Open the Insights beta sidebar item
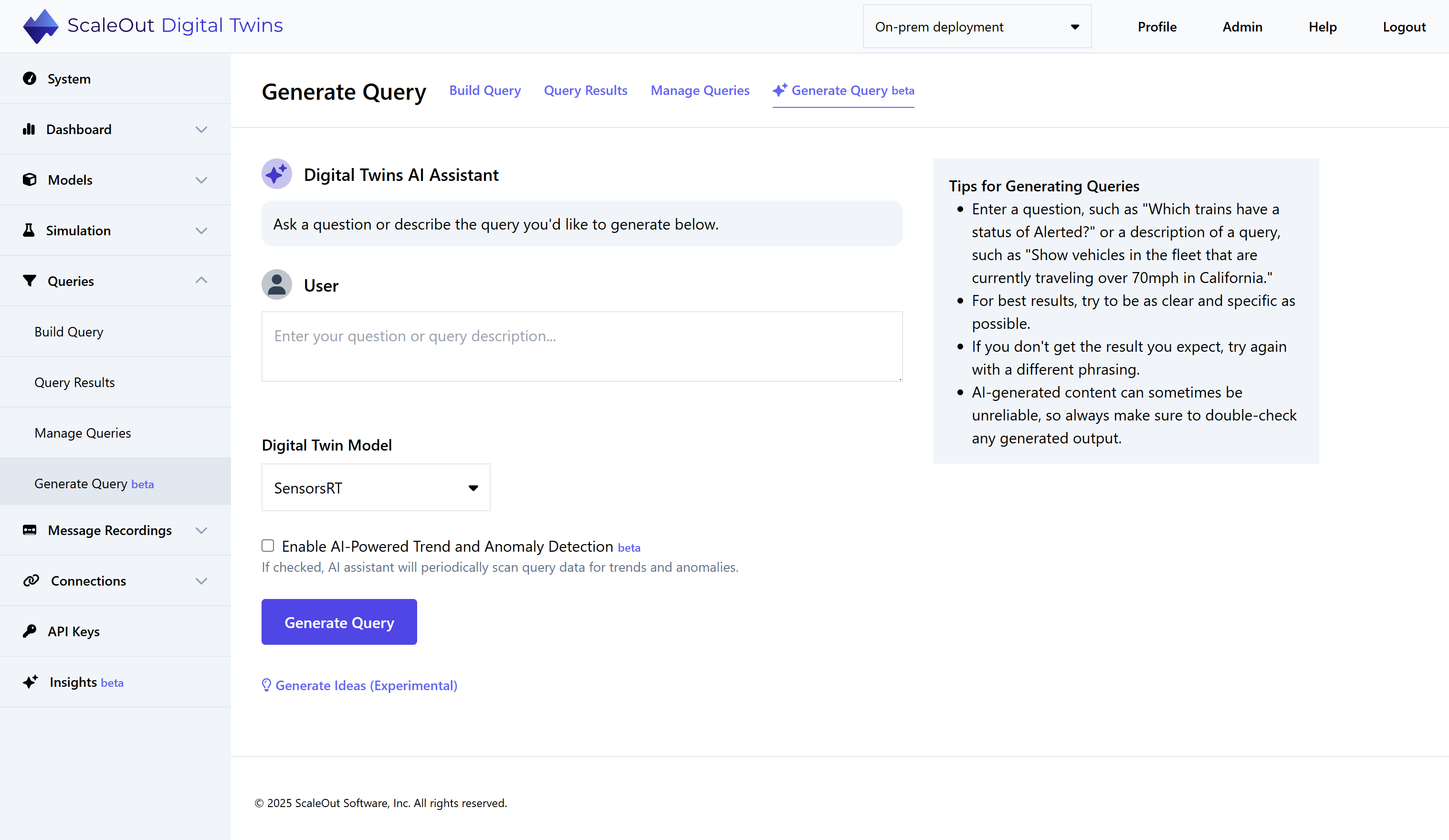This screenshot has height=840, width=1449. pyautogui.click(x=115, y=682)
